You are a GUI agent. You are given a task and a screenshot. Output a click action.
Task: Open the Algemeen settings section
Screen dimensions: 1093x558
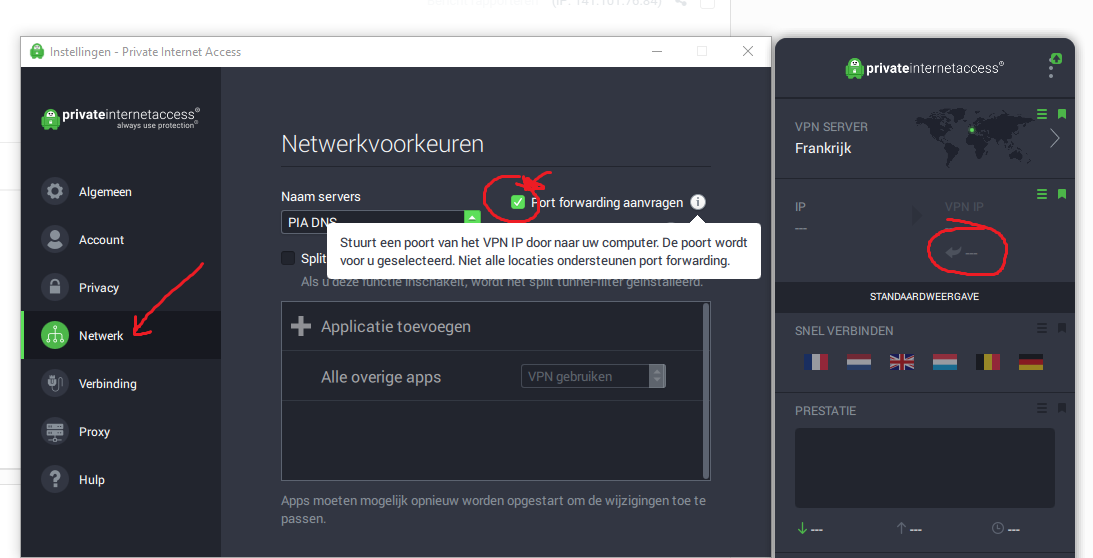pos(121,191)
